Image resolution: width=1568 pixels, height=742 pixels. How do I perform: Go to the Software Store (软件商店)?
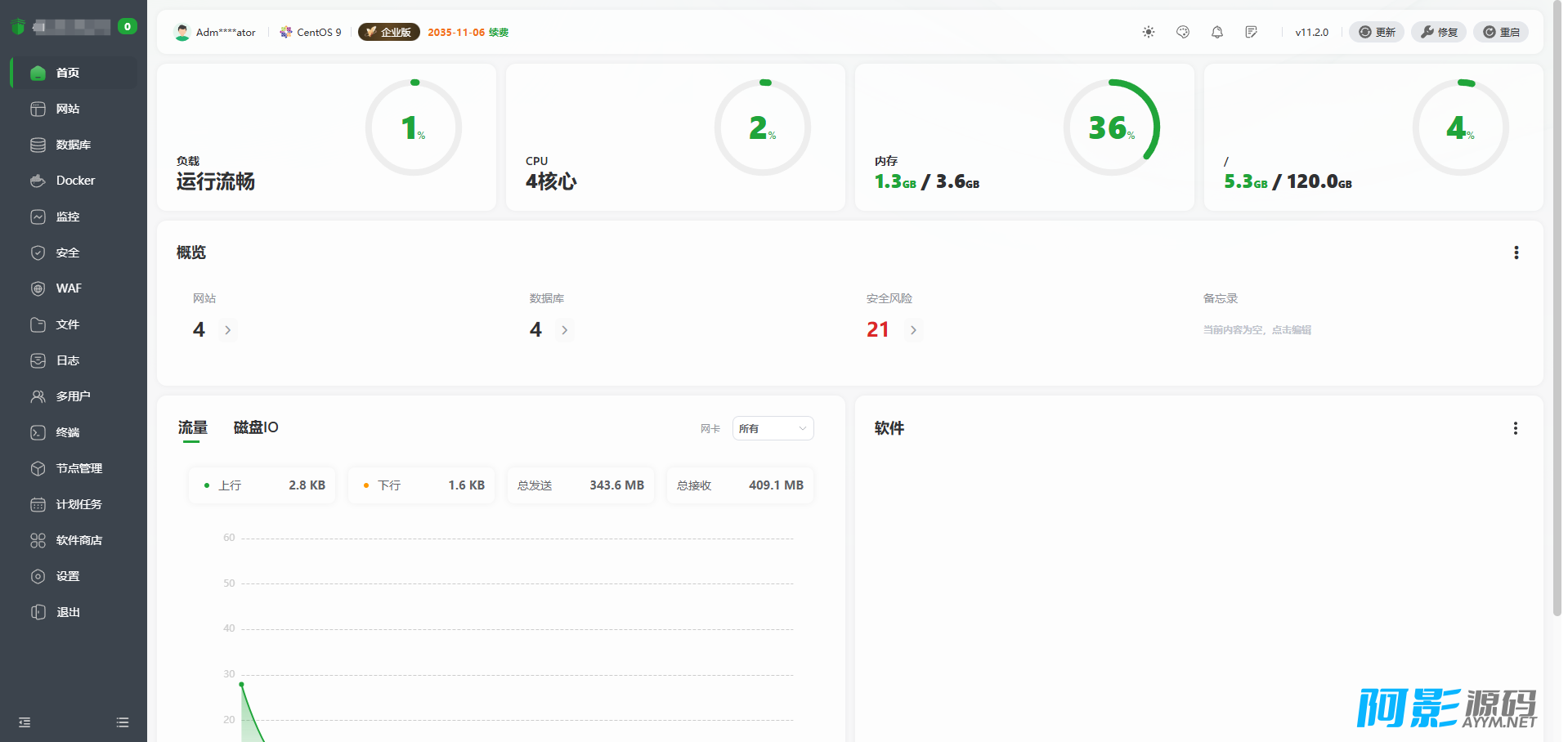78,540
